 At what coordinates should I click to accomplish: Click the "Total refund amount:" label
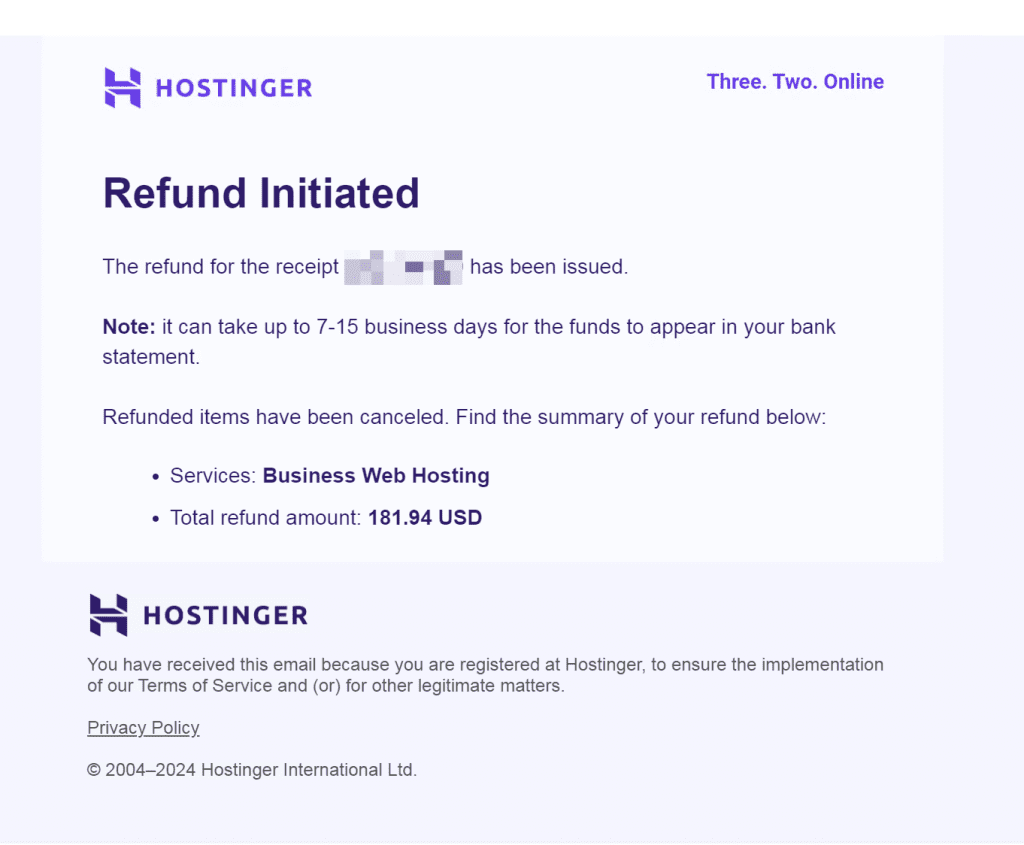(265, 518)
